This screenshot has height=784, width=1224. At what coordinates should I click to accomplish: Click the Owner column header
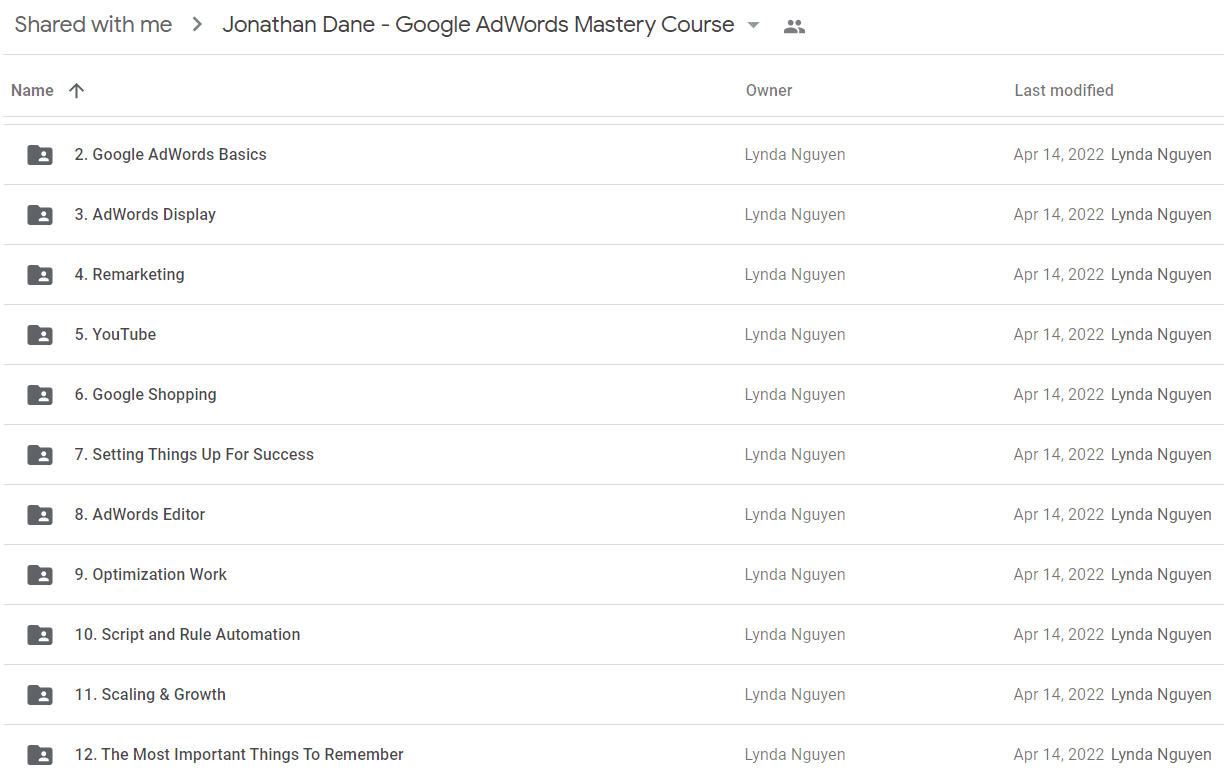pos(769,90)
